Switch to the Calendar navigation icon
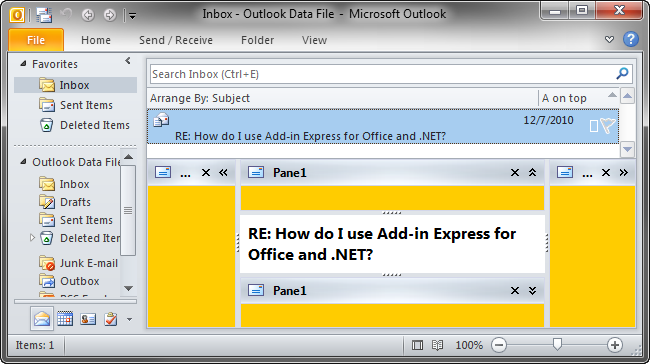The height and width of the screenshot is (364, 650). coord(65,319)
